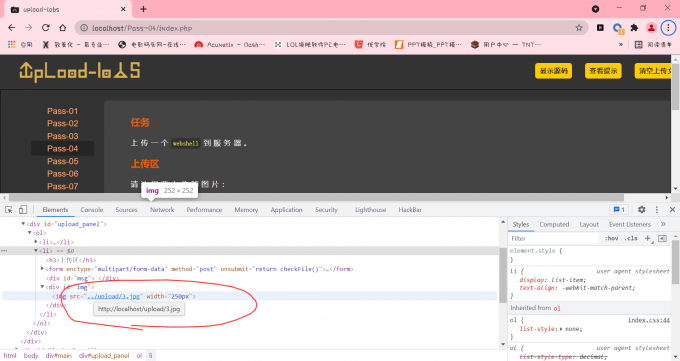Bookmark this page with star icon

click(579, 28)
